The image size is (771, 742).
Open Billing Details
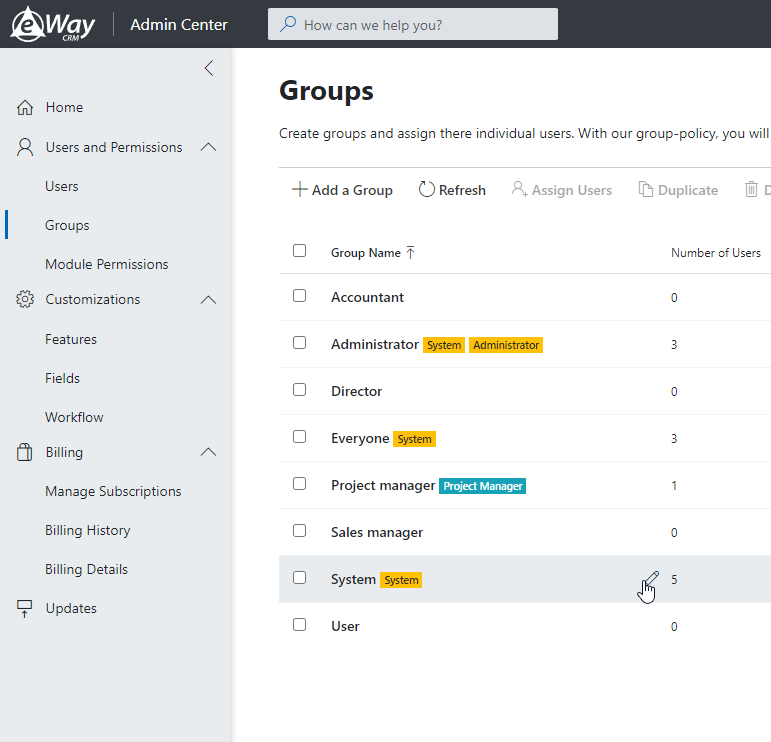point(87,569)
